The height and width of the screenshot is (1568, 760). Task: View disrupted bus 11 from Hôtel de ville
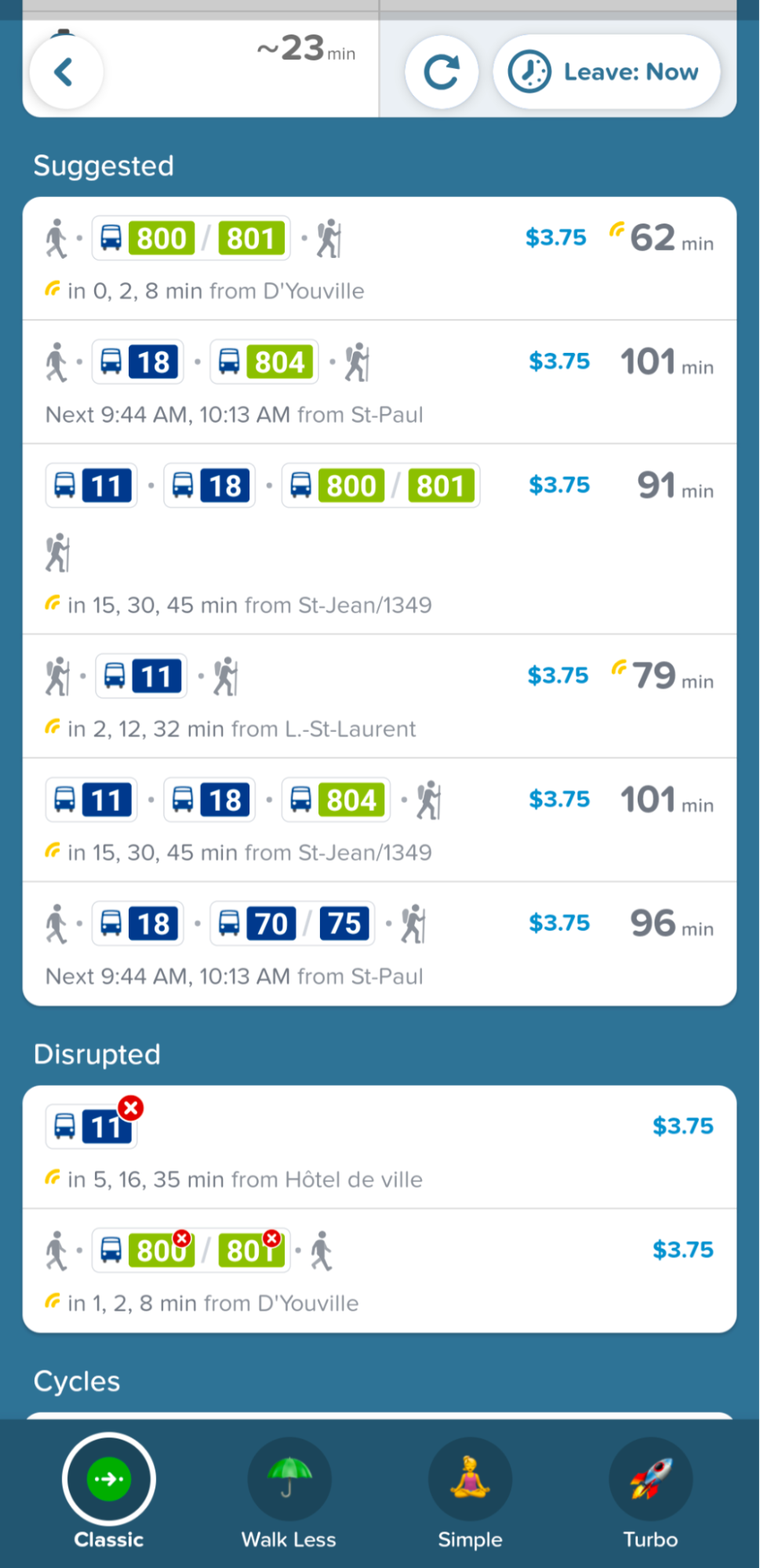click(380, 1148)
